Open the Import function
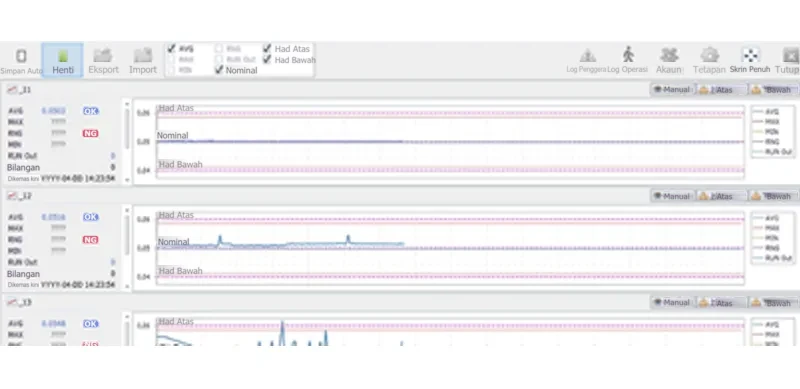This screenshot has width=800, height=389. point(143,61)
